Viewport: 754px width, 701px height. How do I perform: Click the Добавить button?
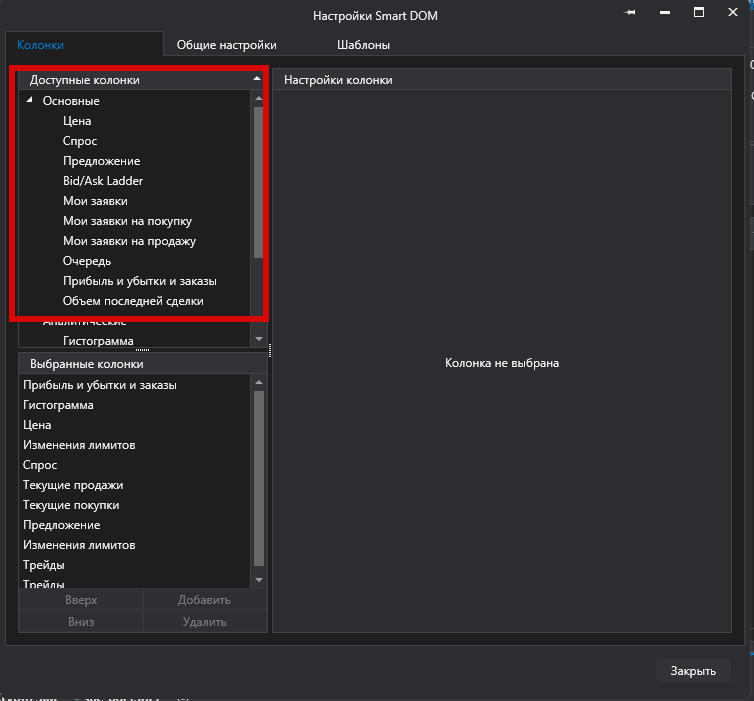(204, 600)
